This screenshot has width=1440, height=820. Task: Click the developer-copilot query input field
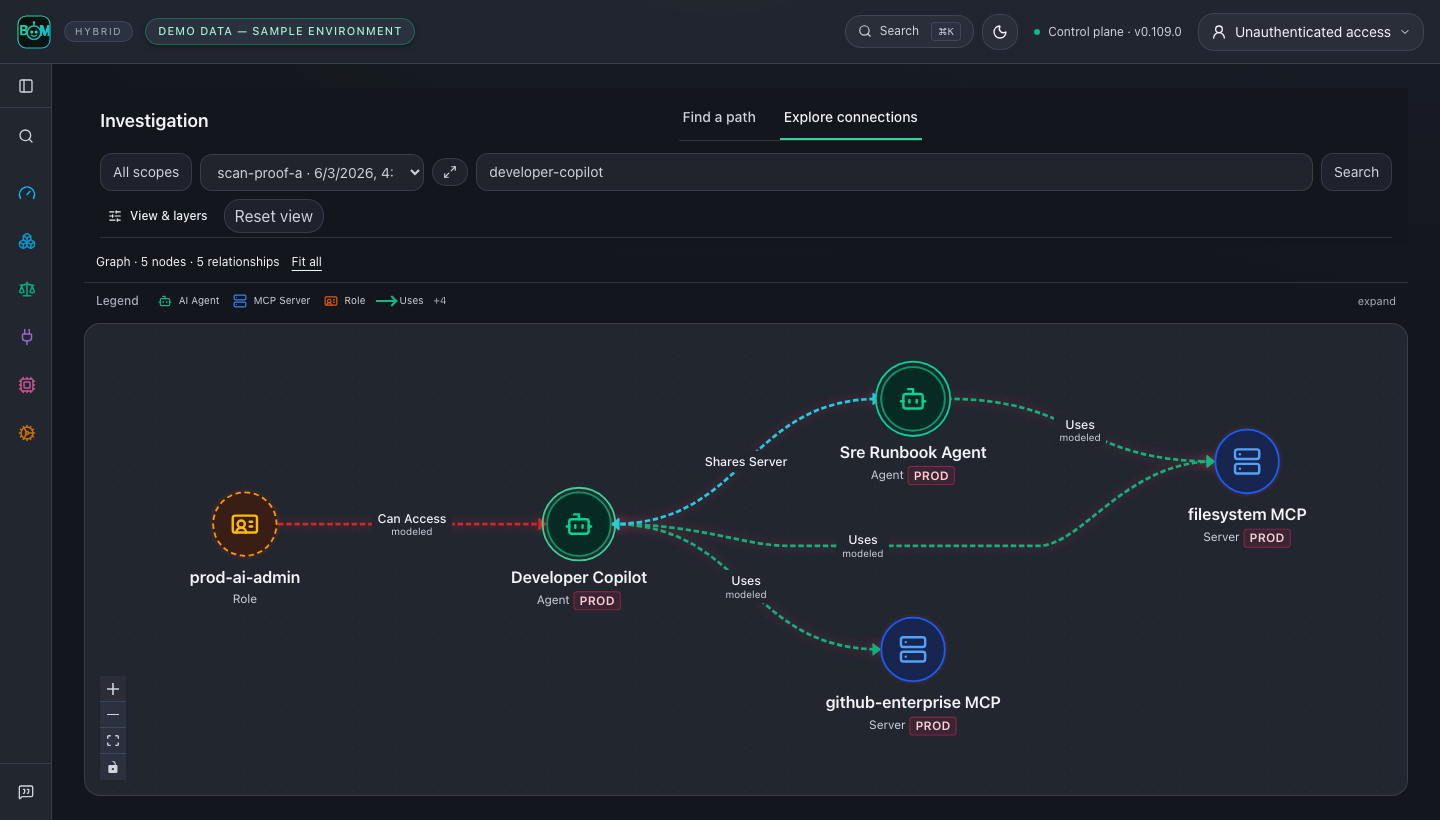(894, 172)
